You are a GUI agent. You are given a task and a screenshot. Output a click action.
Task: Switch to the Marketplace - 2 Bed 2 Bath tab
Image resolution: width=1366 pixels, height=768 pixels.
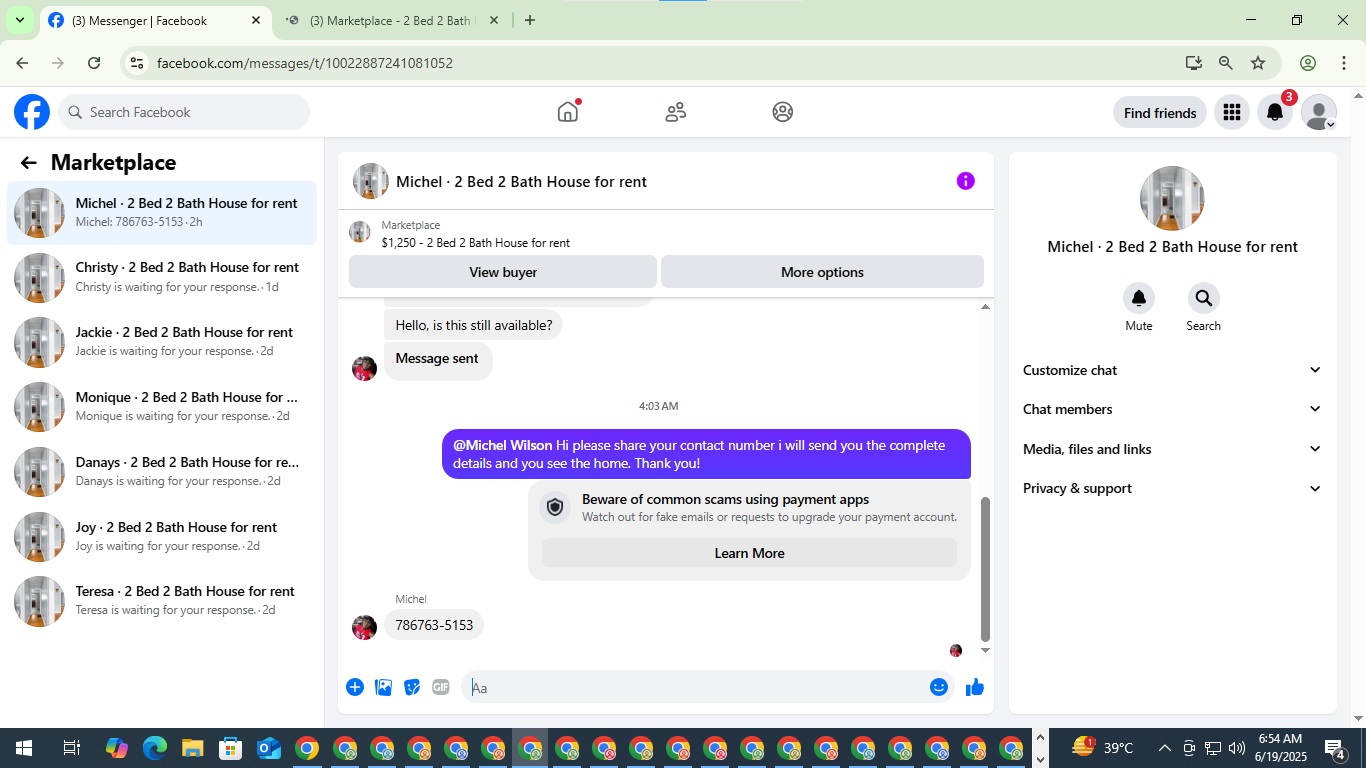(x=392, y=20)
